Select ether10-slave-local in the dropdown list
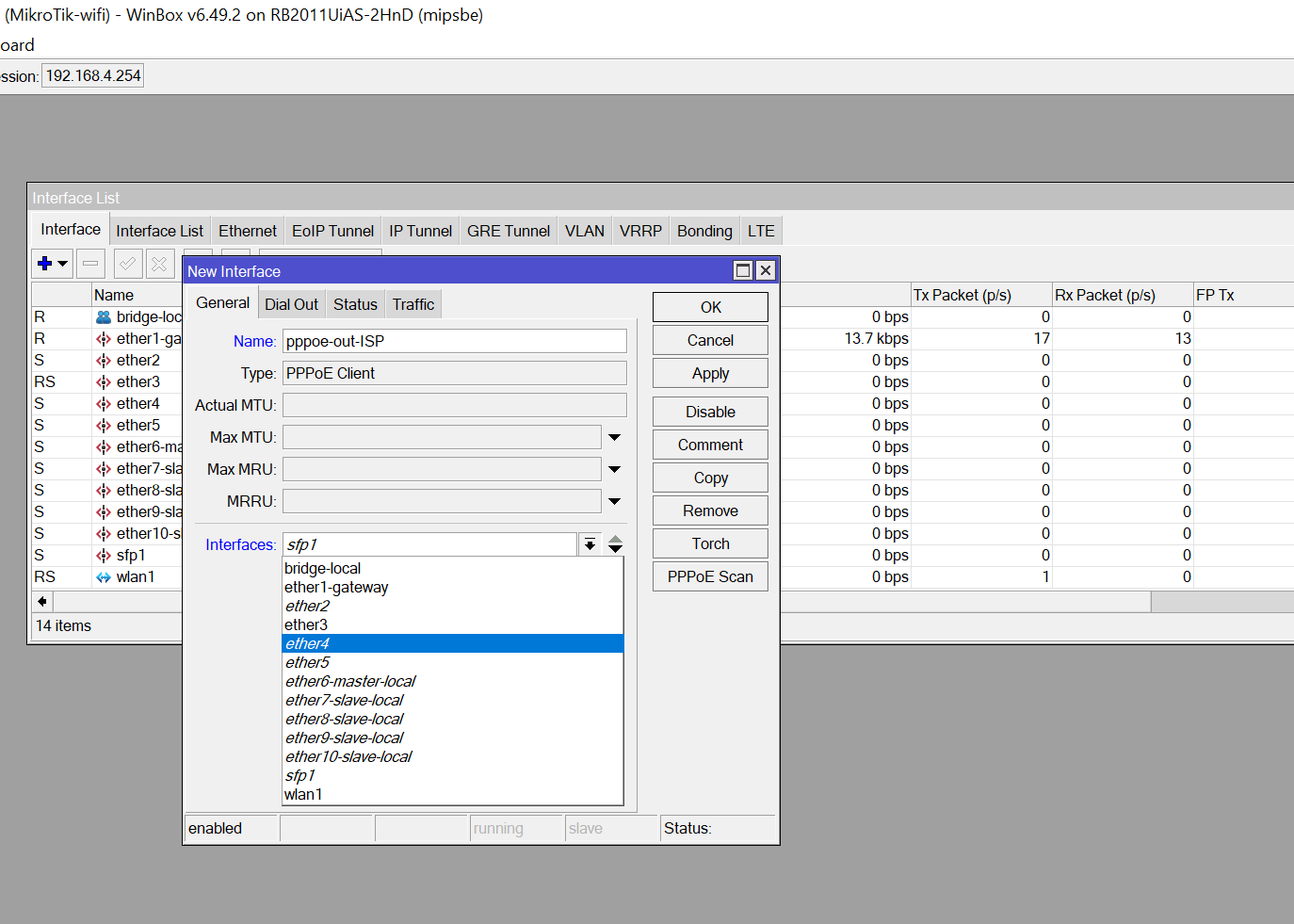Image resolution: width=1294 pixels, height=924 pixels. [453, 756]
